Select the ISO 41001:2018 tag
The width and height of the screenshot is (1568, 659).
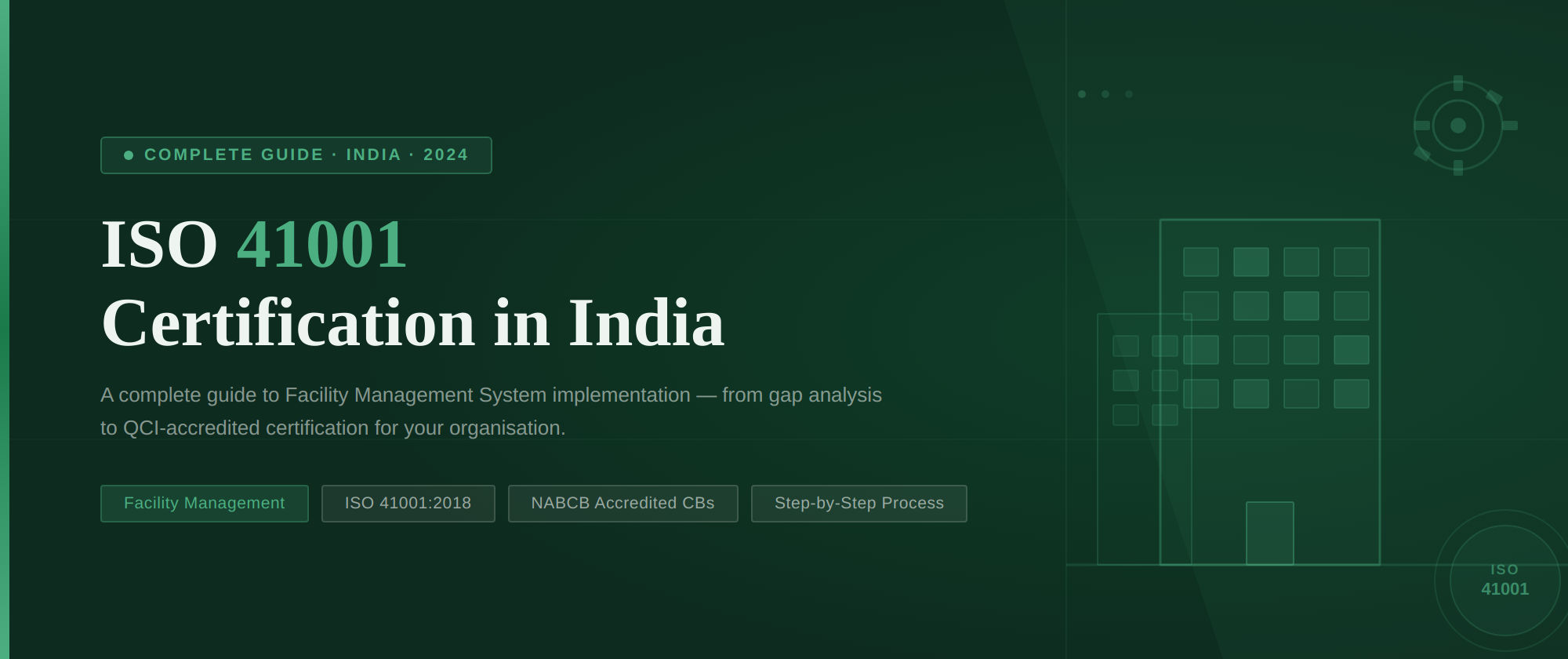pyautogui.click(x=408, y=504)
